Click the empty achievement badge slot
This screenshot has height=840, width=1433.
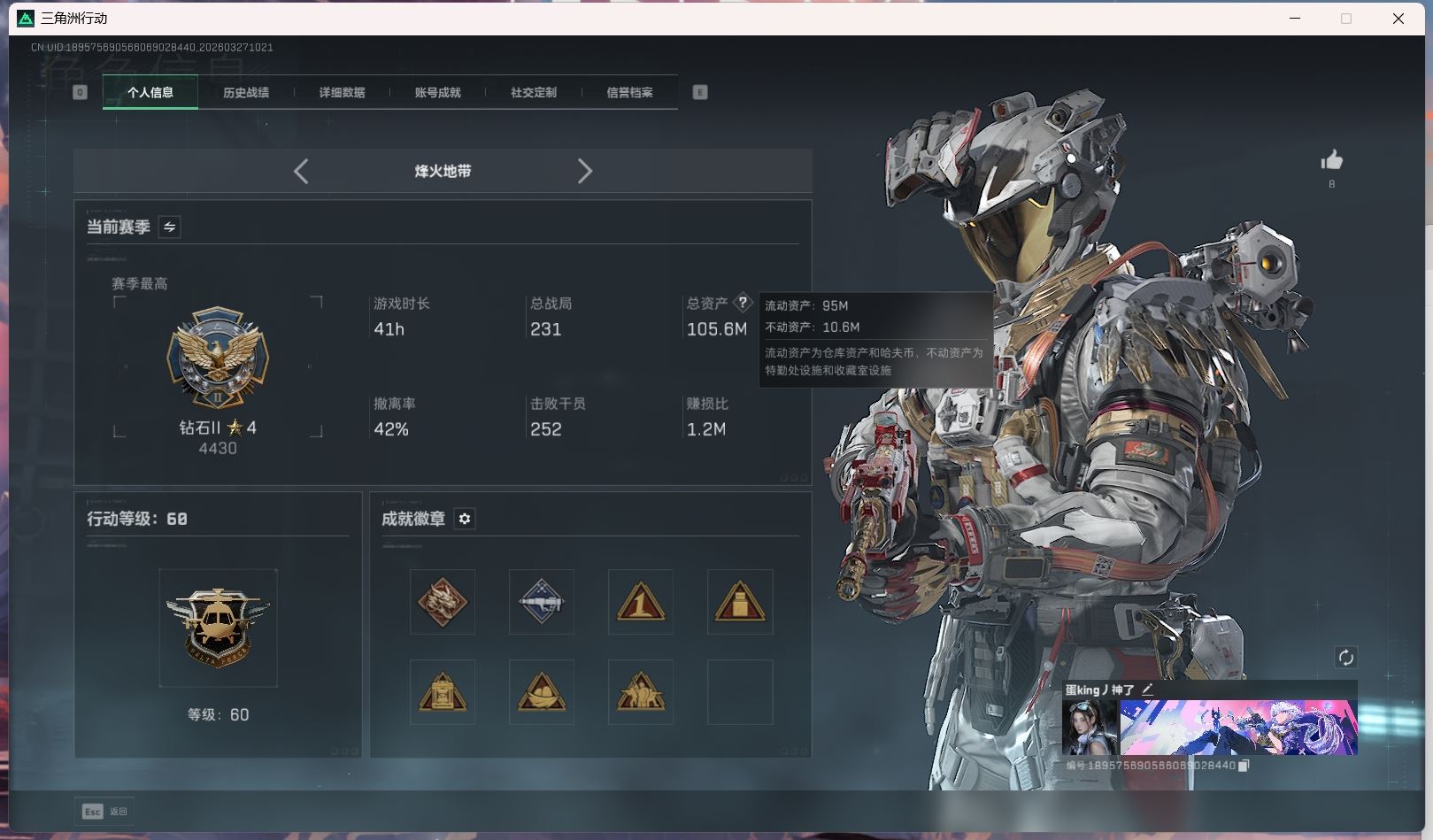[x=740, y=692]
